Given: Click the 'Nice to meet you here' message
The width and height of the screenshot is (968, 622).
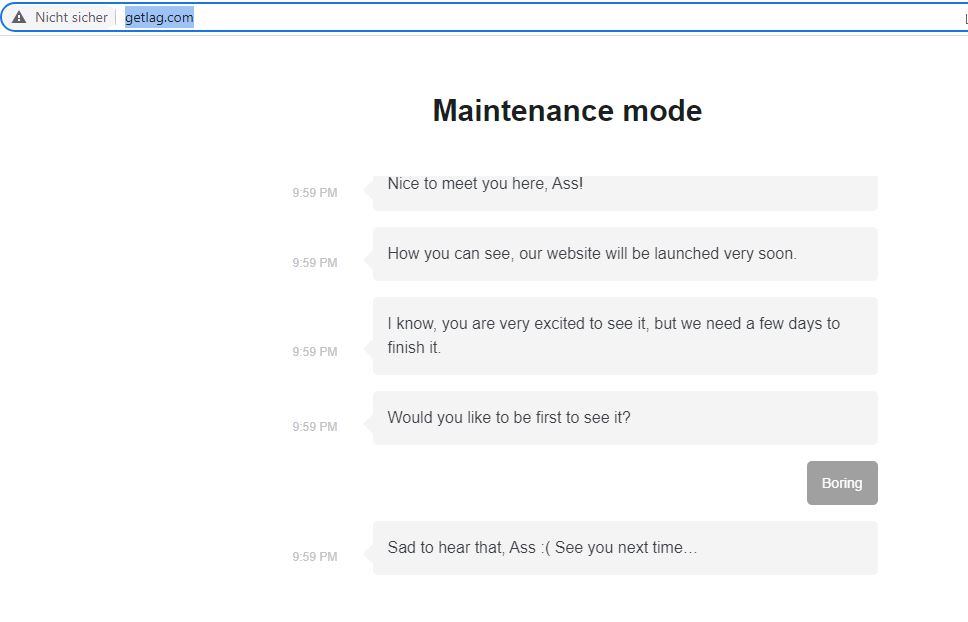Looking at the screenshot, I should (625, 193).
